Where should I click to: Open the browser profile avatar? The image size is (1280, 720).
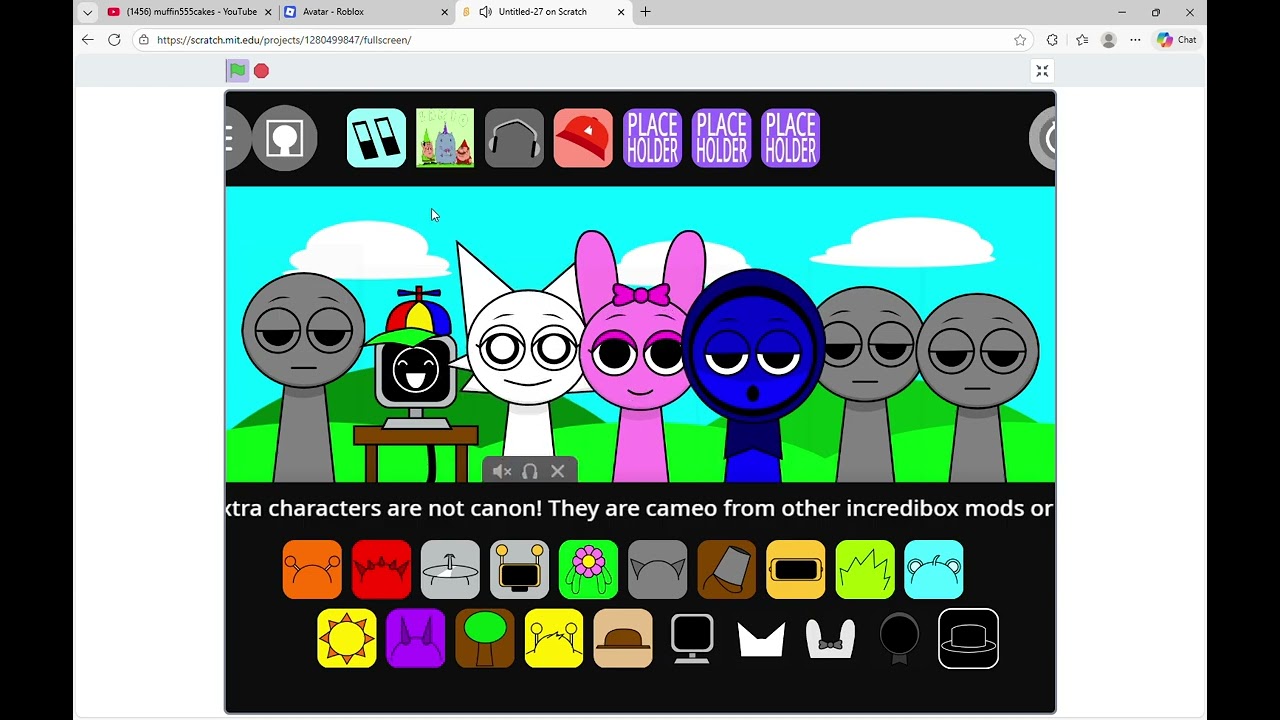(1108, 40)
